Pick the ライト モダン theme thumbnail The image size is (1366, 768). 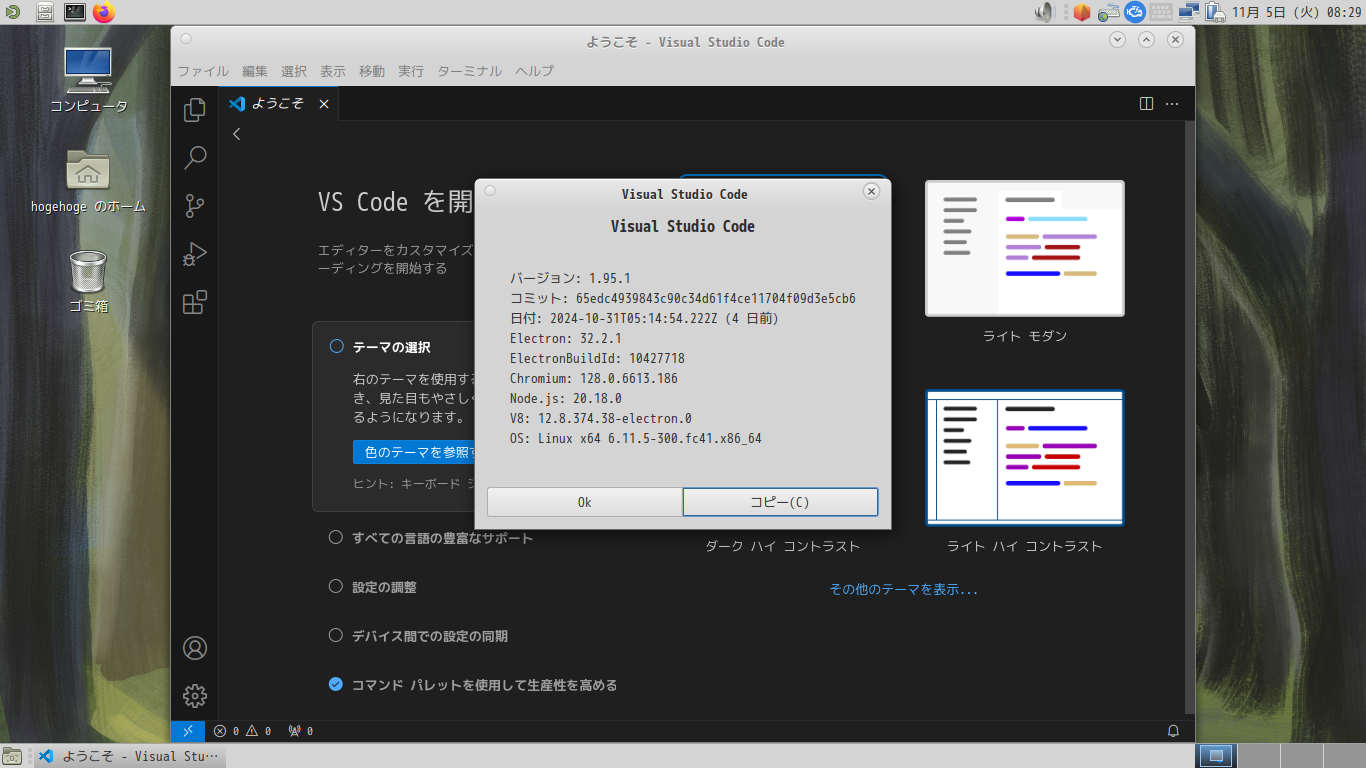pyautogui.click(x=1025, y=248)
